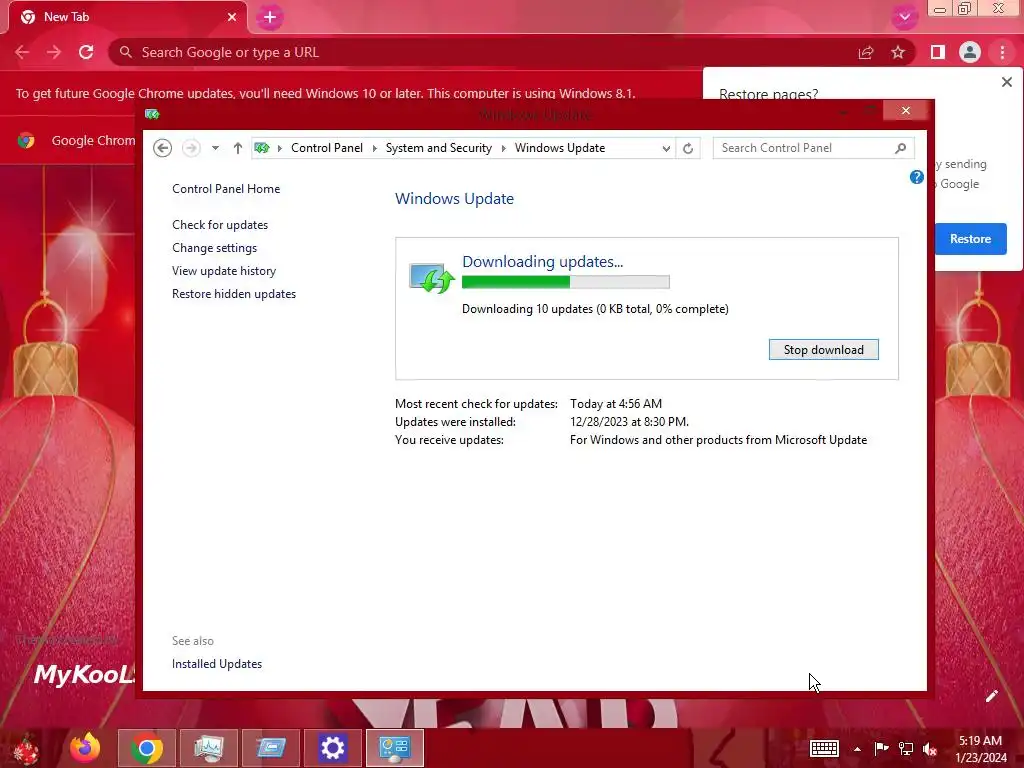The image size is (1024, 768).
Task: Open recent locations dropdown arrow
Action: 215,148
